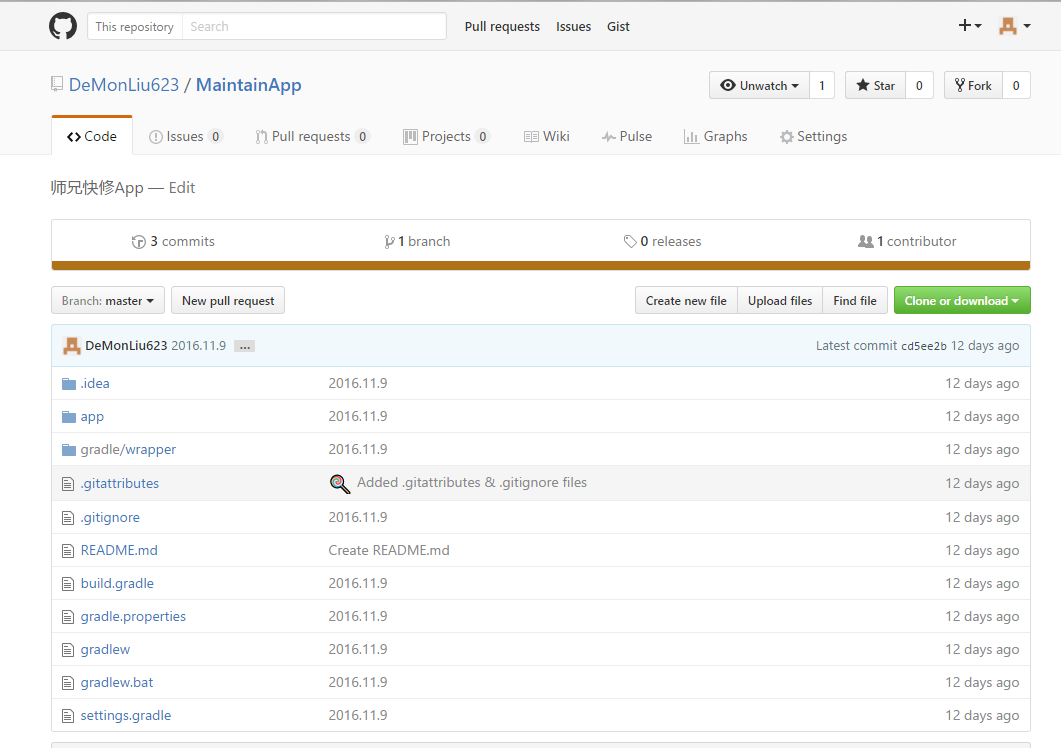Open the user avatar account menu

coord(1014,26)
